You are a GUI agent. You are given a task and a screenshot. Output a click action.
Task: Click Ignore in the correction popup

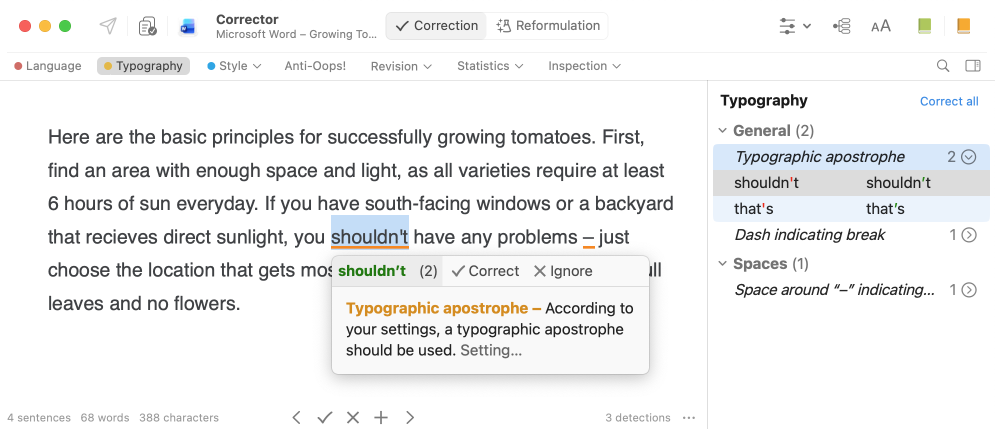pyautogui.click(x=563, y=271)
